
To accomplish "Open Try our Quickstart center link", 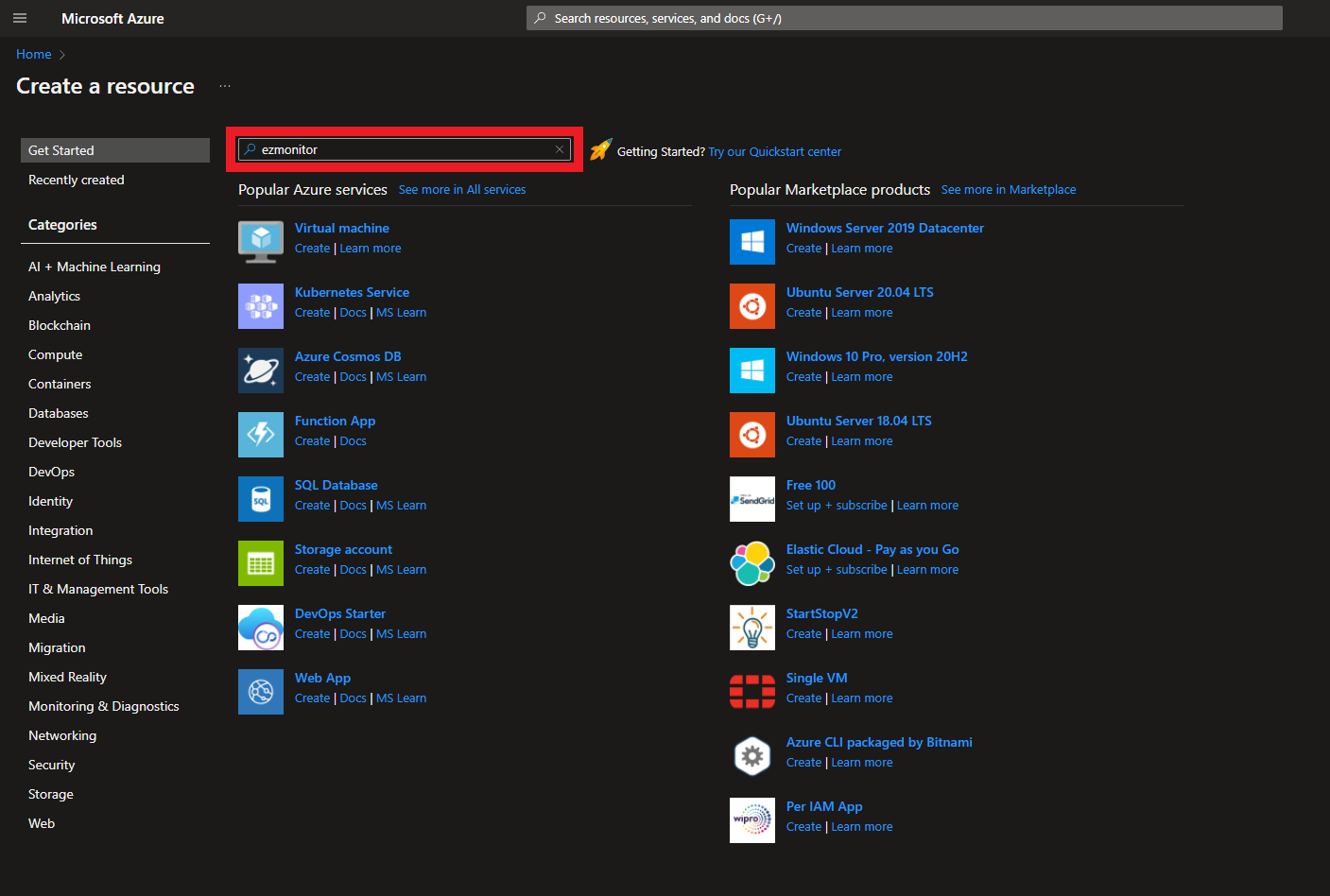I will click(774, 151).
